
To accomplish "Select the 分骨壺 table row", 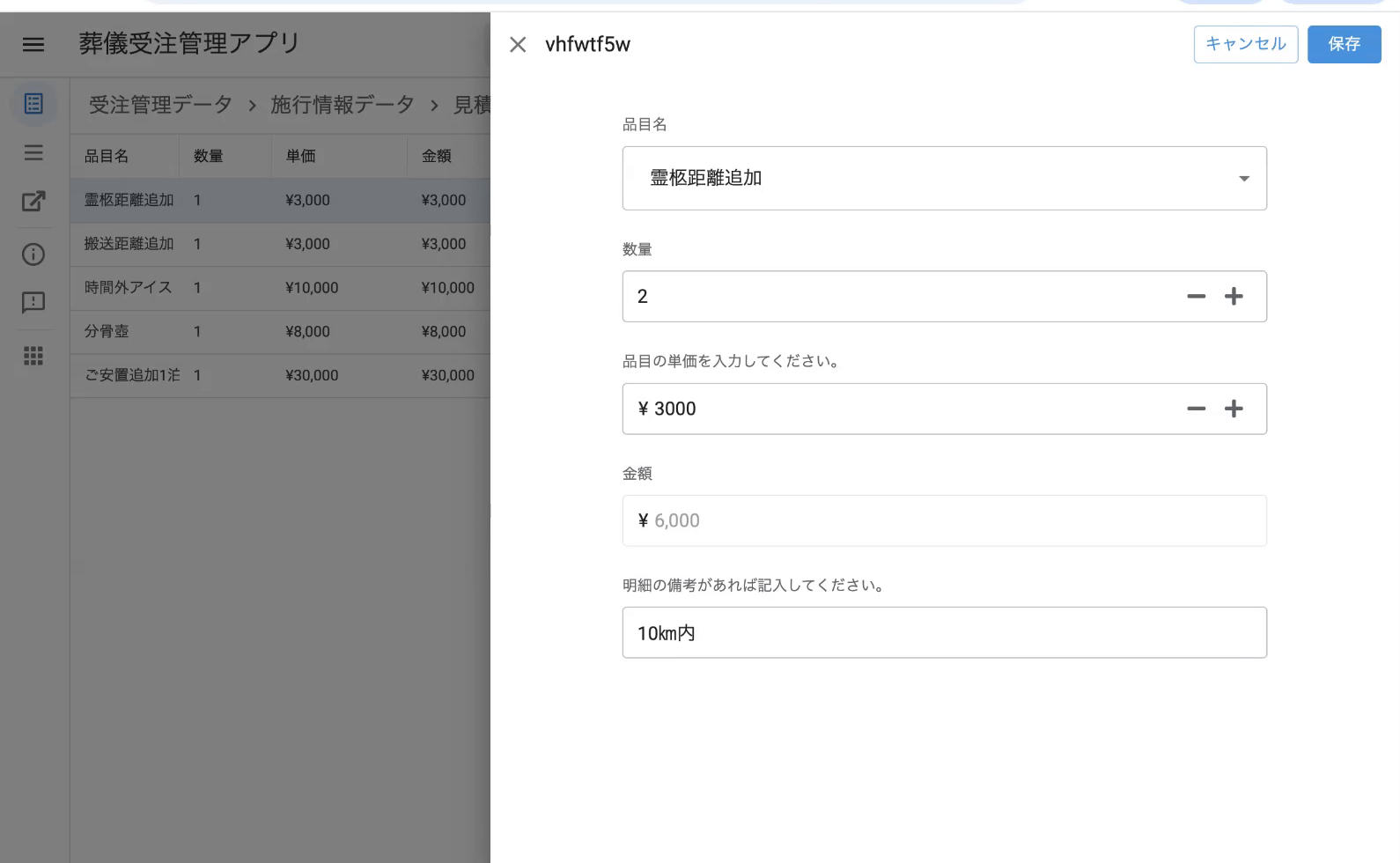I will 280,332.
